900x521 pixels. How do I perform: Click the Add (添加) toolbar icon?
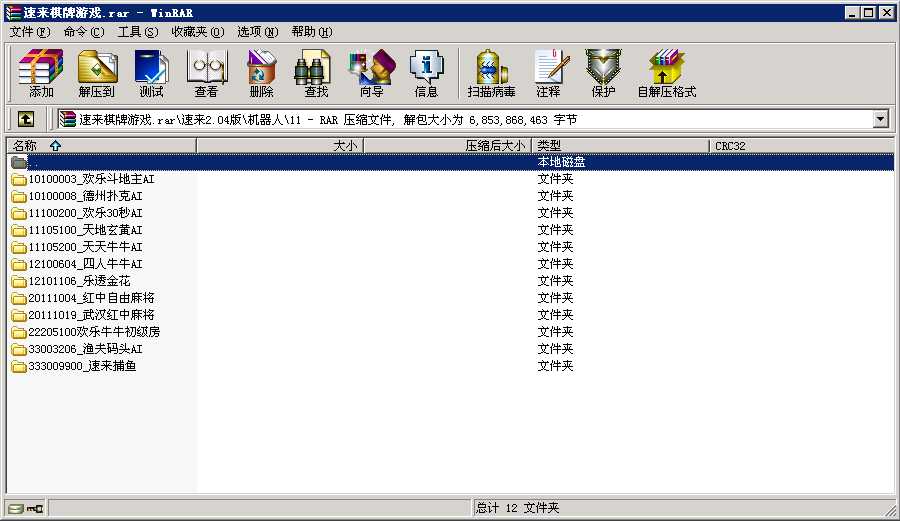(x=40, y=73)
